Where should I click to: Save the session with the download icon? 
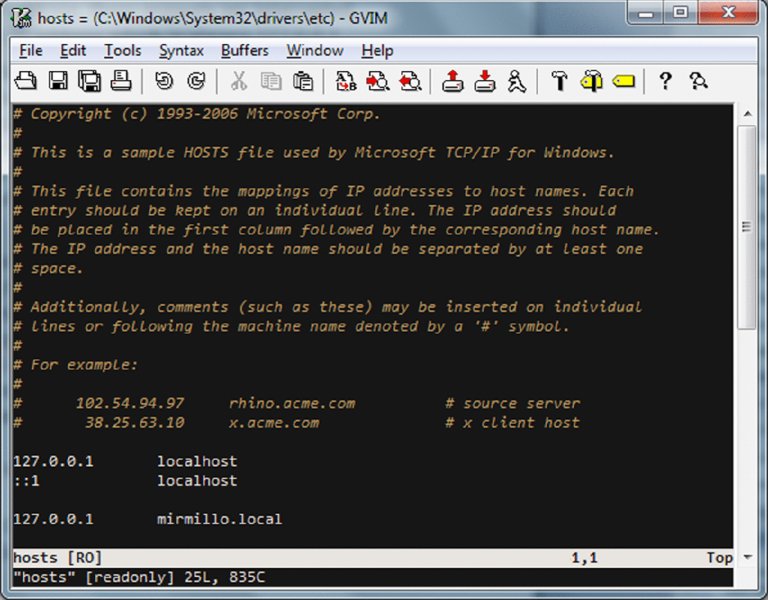484,81
